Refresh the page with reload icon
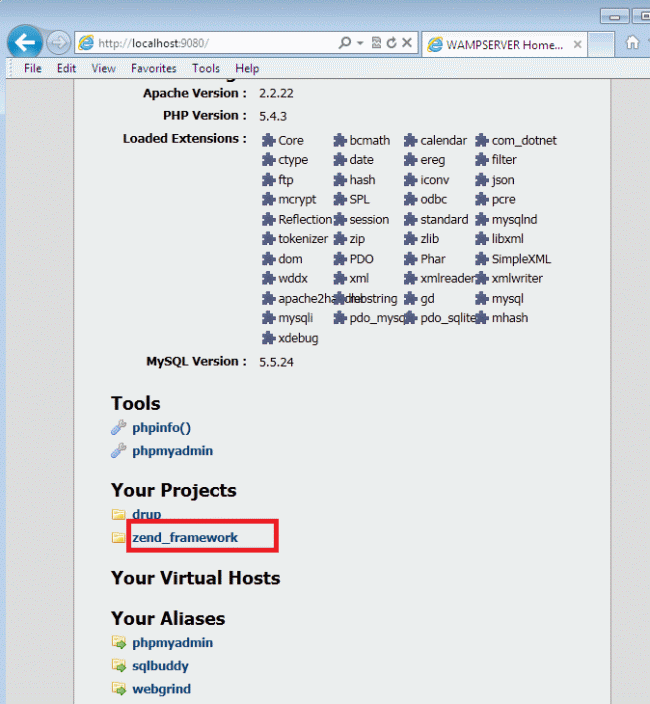Viewport: 650px width, 704px height. tap(392, 43)
